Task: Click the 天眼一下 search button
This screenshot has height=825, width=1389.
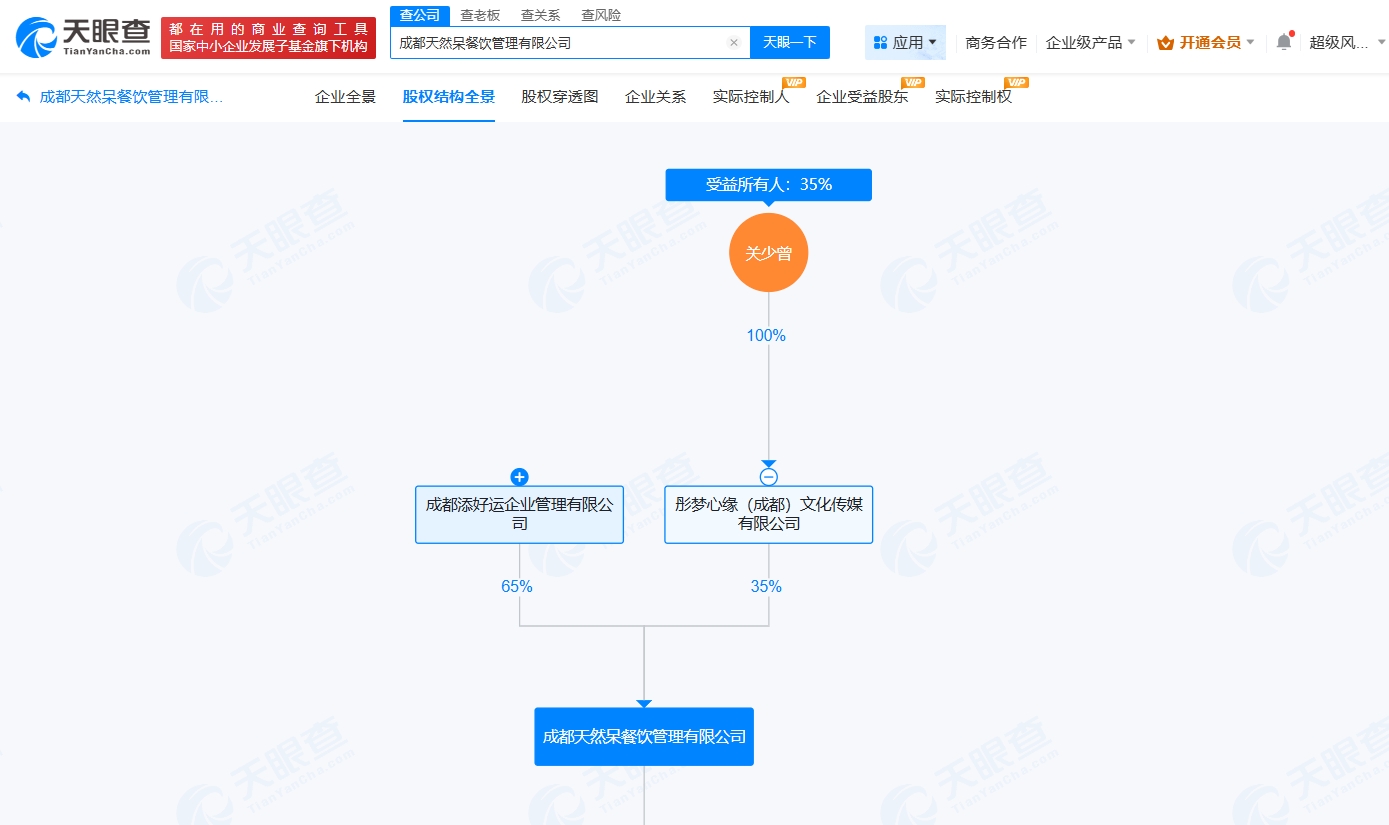Action: (x=790, y=43)
